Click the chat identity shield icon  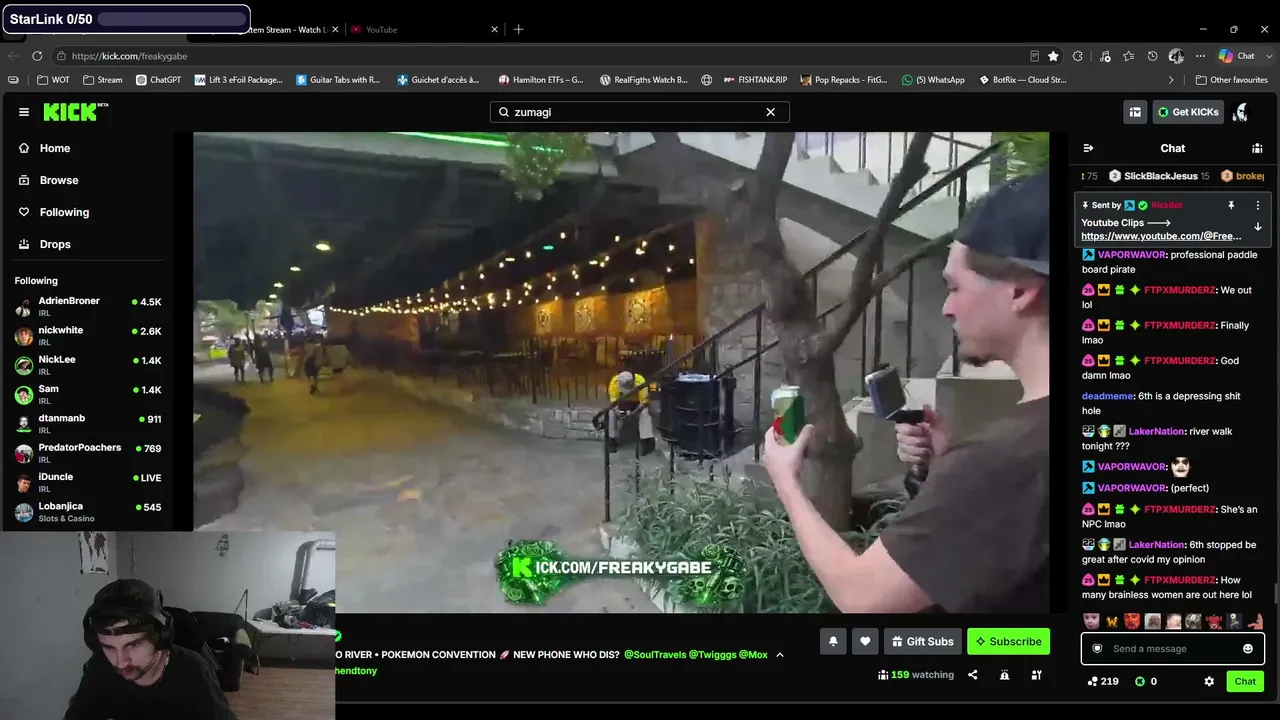(1097, 649)
